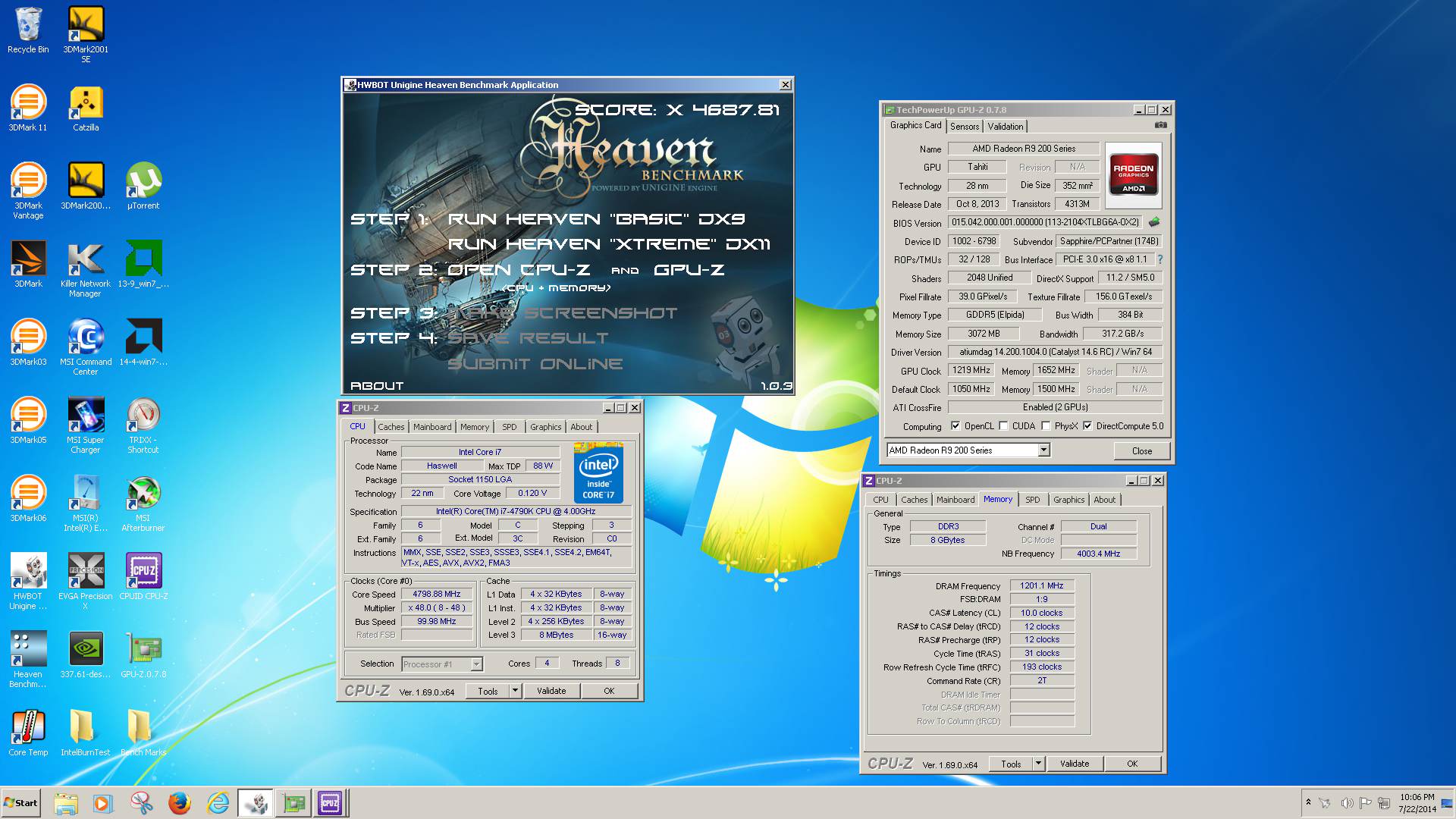Open Killer Network Manager shortcut

[x=86, y=269]
